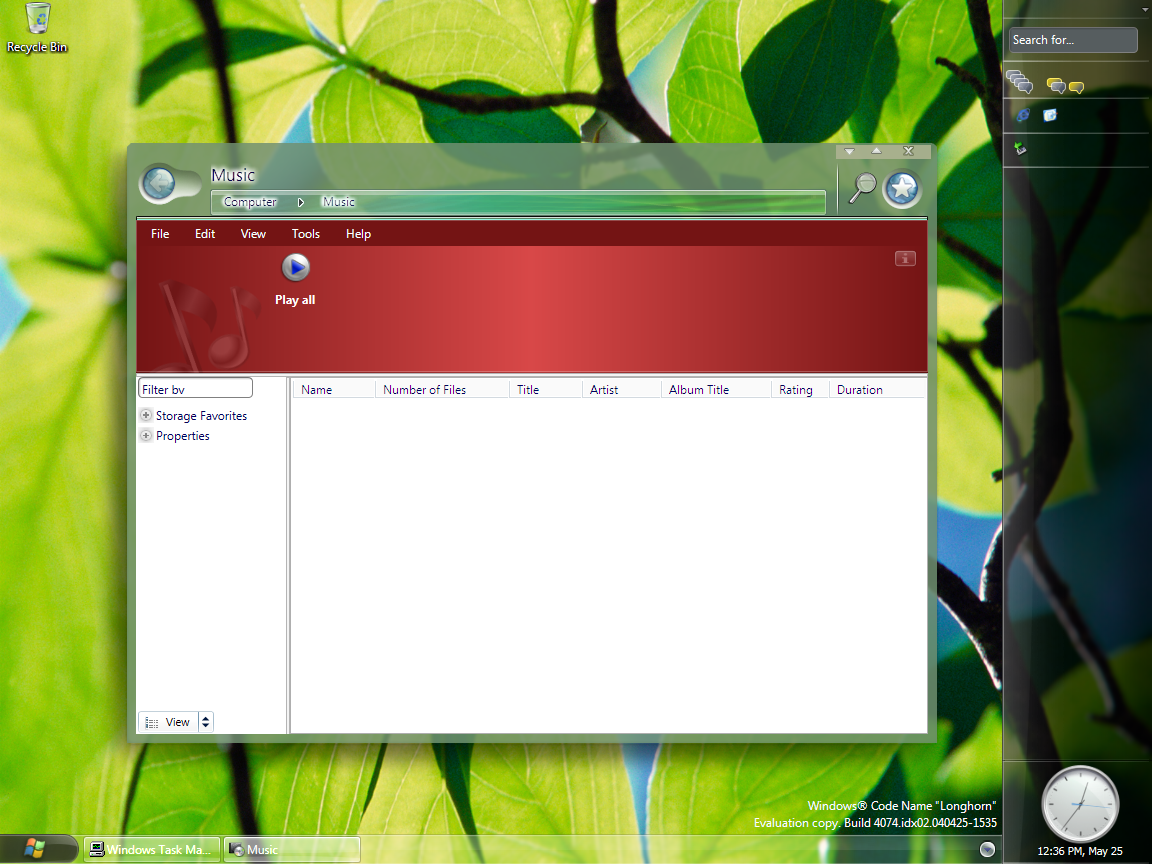The image size is (1152, 864).
Task: Click Music in the address breadcrumb
Action: (339, 201)
